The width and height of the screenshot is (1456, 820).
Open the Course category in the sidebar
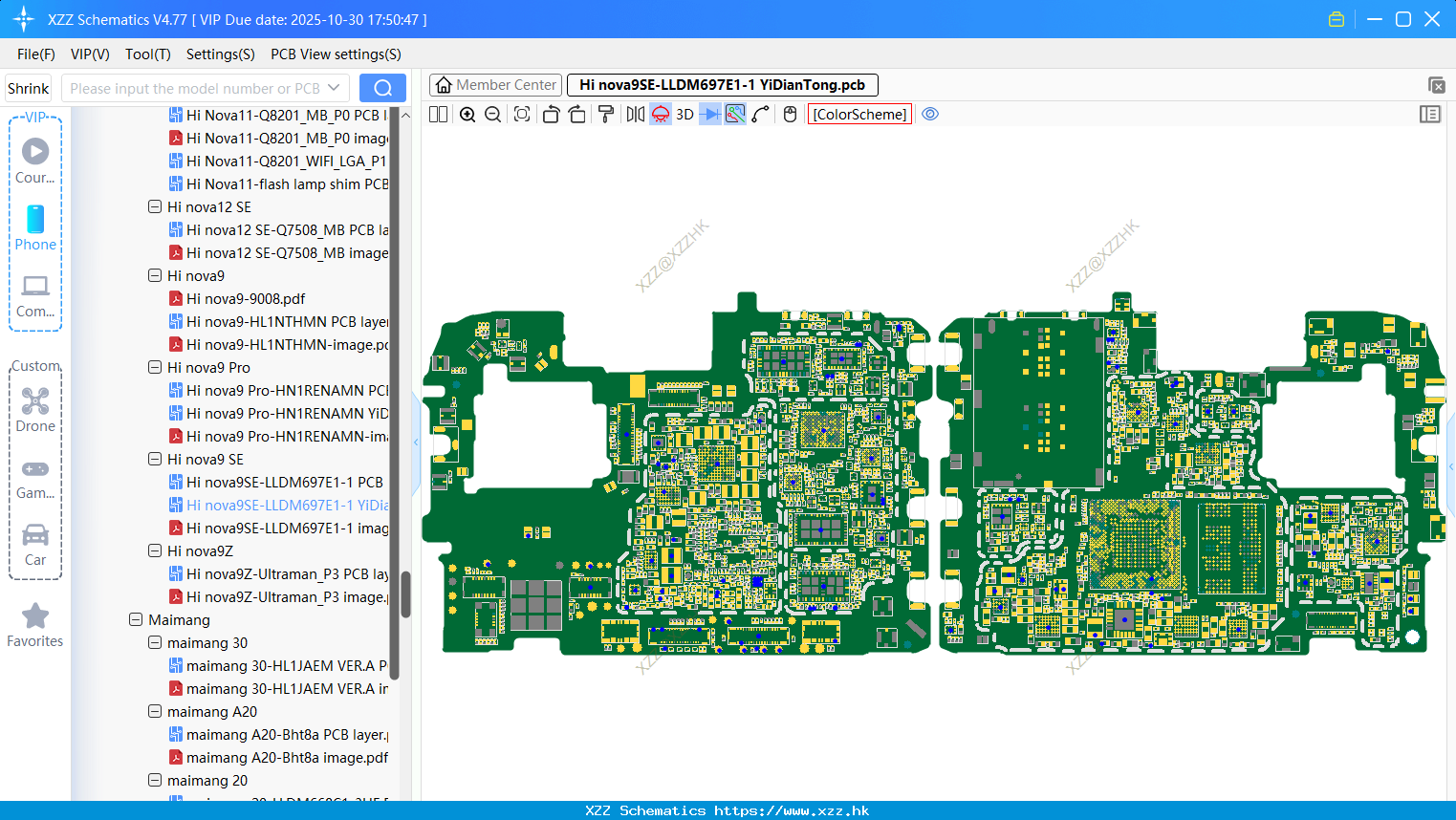coord(35,161)
